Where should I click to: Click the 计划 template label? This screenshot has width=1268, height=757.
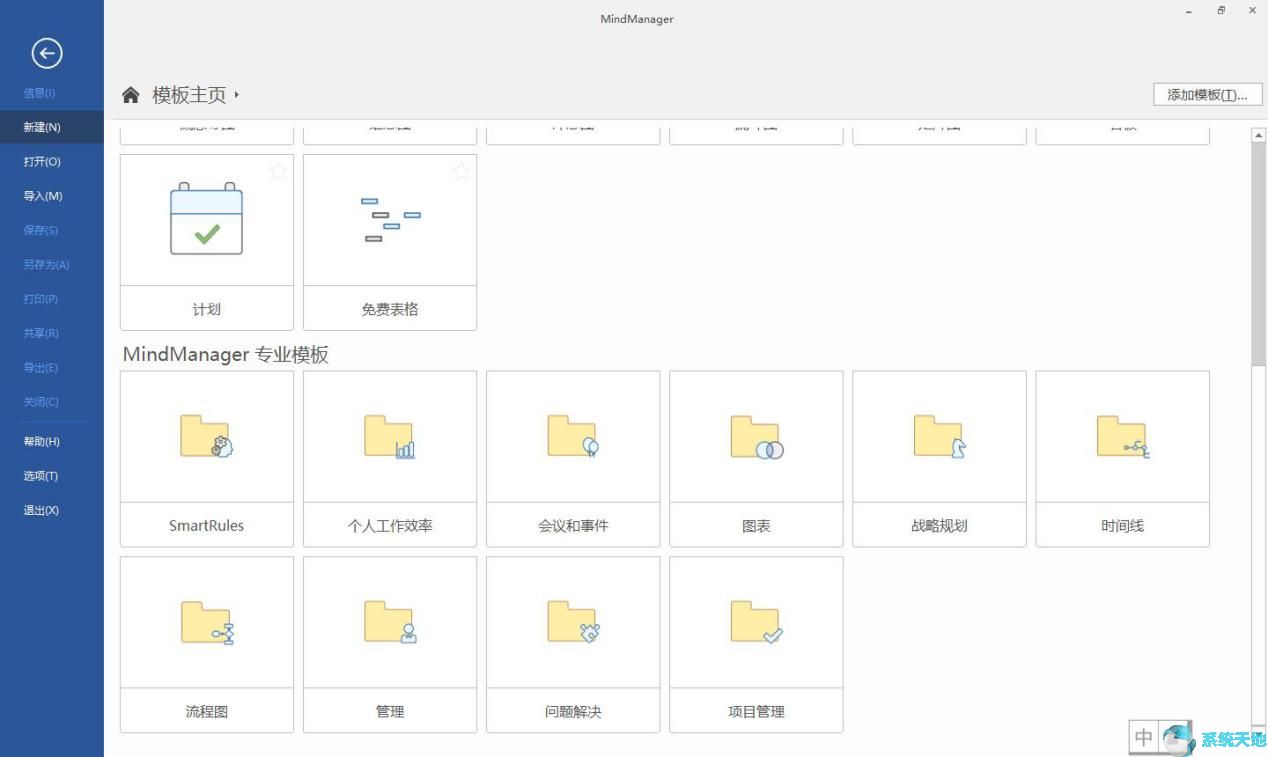(207, 309)
